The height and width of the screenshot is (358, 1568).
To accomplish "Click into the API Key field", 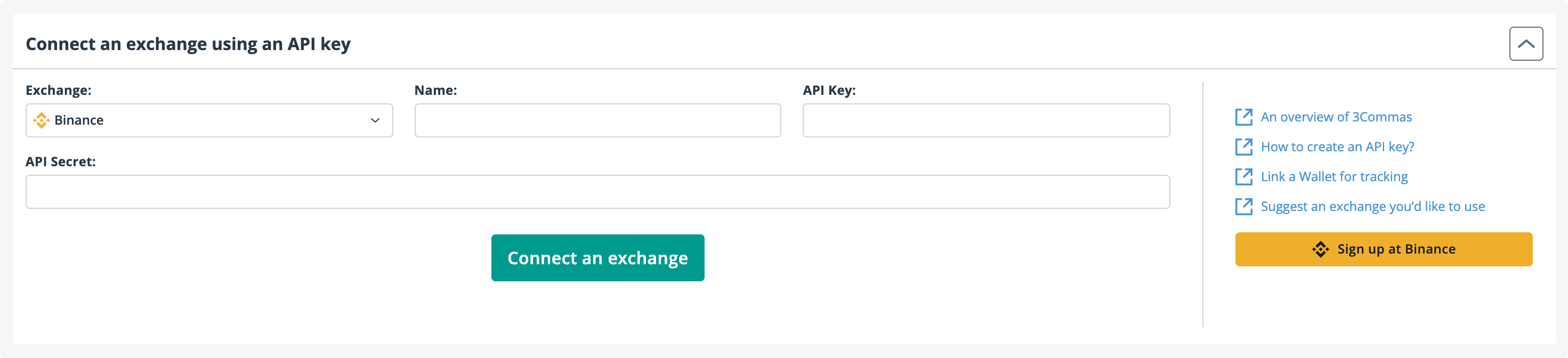I will pos(985,120).
